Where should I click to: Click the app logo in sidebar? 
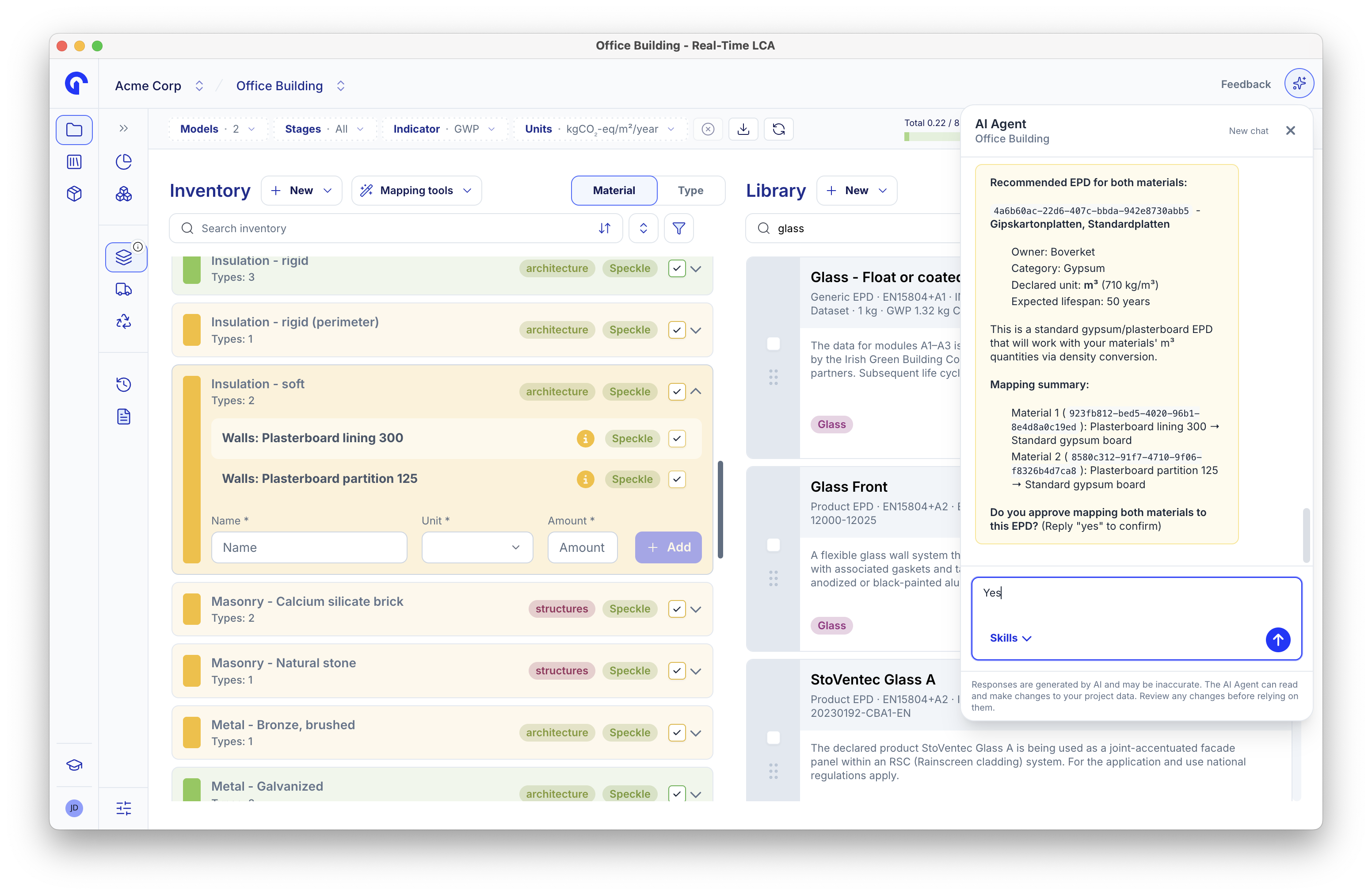coord(76,84)
